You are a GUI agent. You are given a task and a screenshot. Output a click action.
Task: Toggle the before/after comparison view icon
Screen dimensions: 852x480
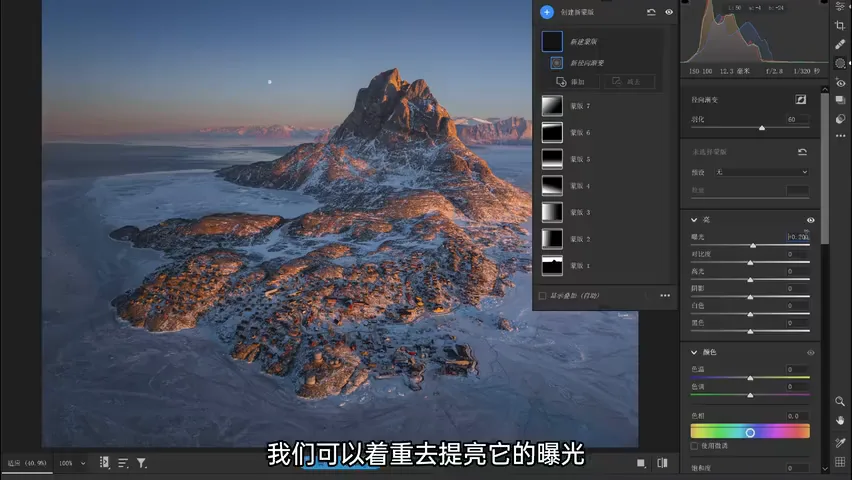(x=662, y=463)
